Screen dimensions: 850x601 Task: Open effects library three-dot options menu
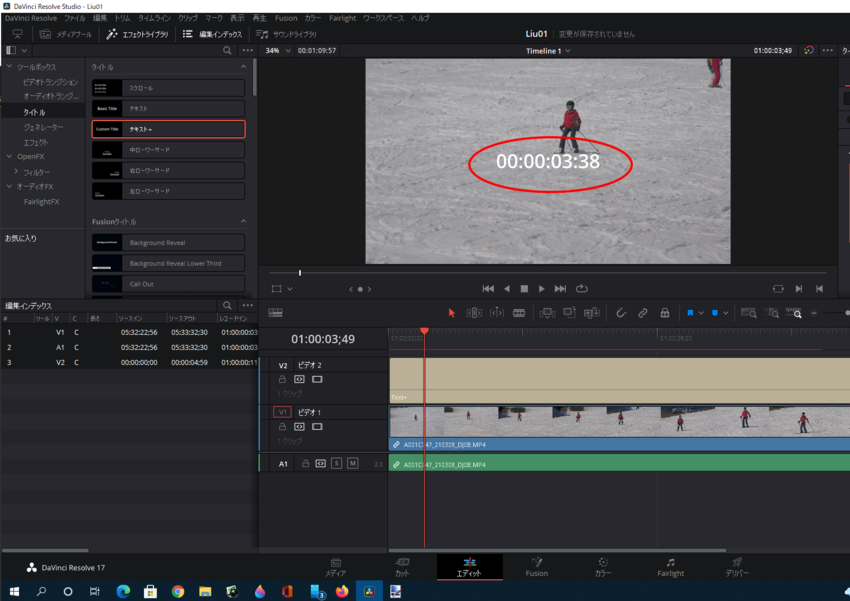pos(248,50)
